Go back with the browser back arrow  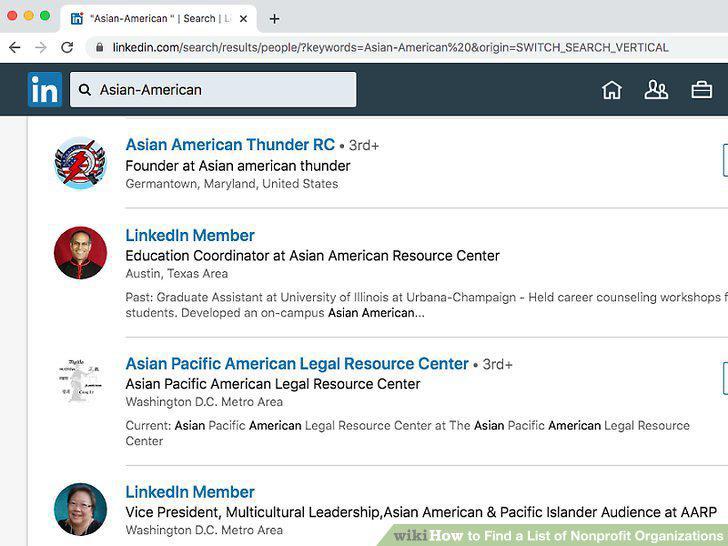[x=15, y=47]
